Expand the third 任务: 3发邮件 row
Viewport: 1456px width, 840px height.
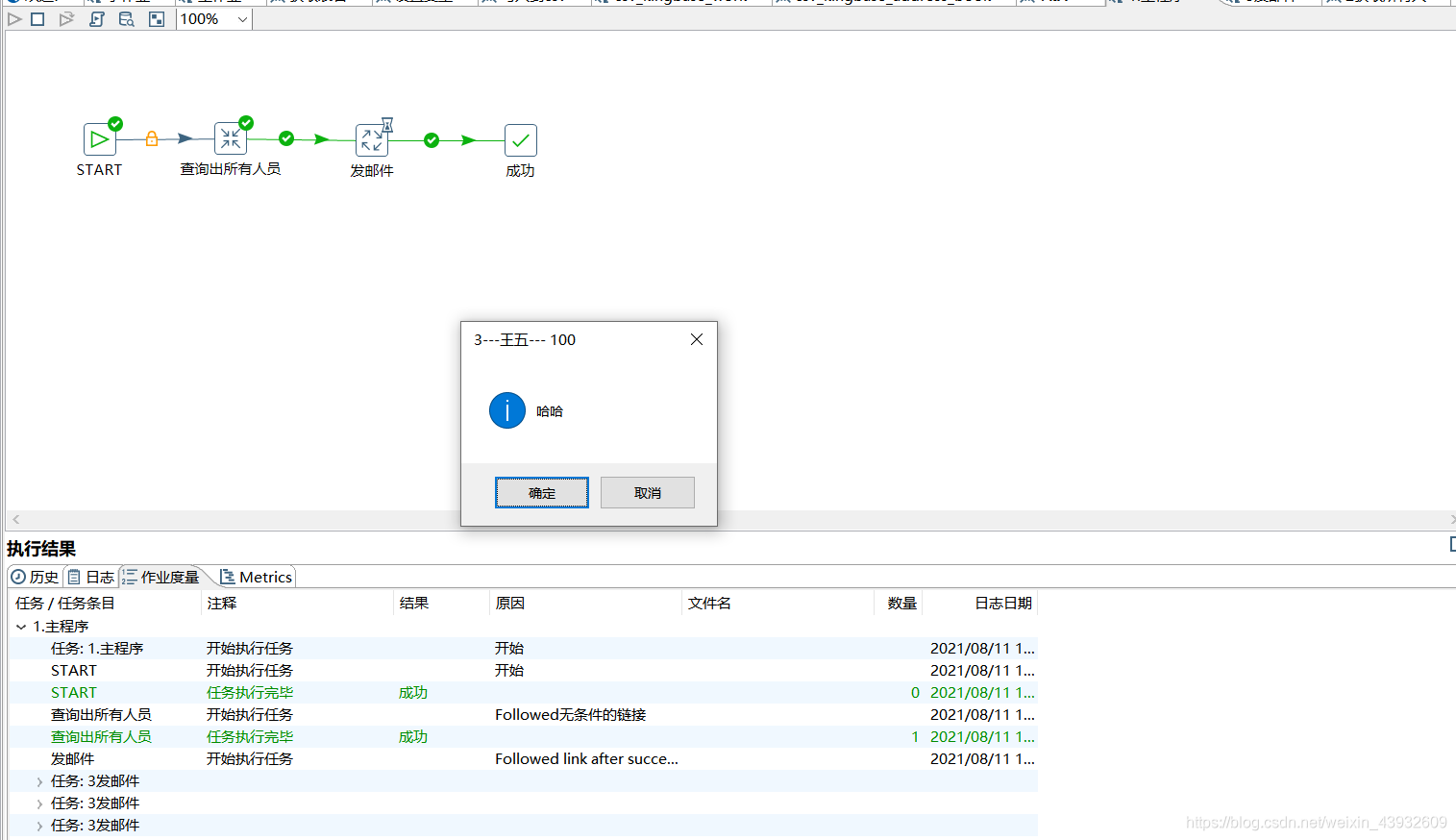[39, 826]
